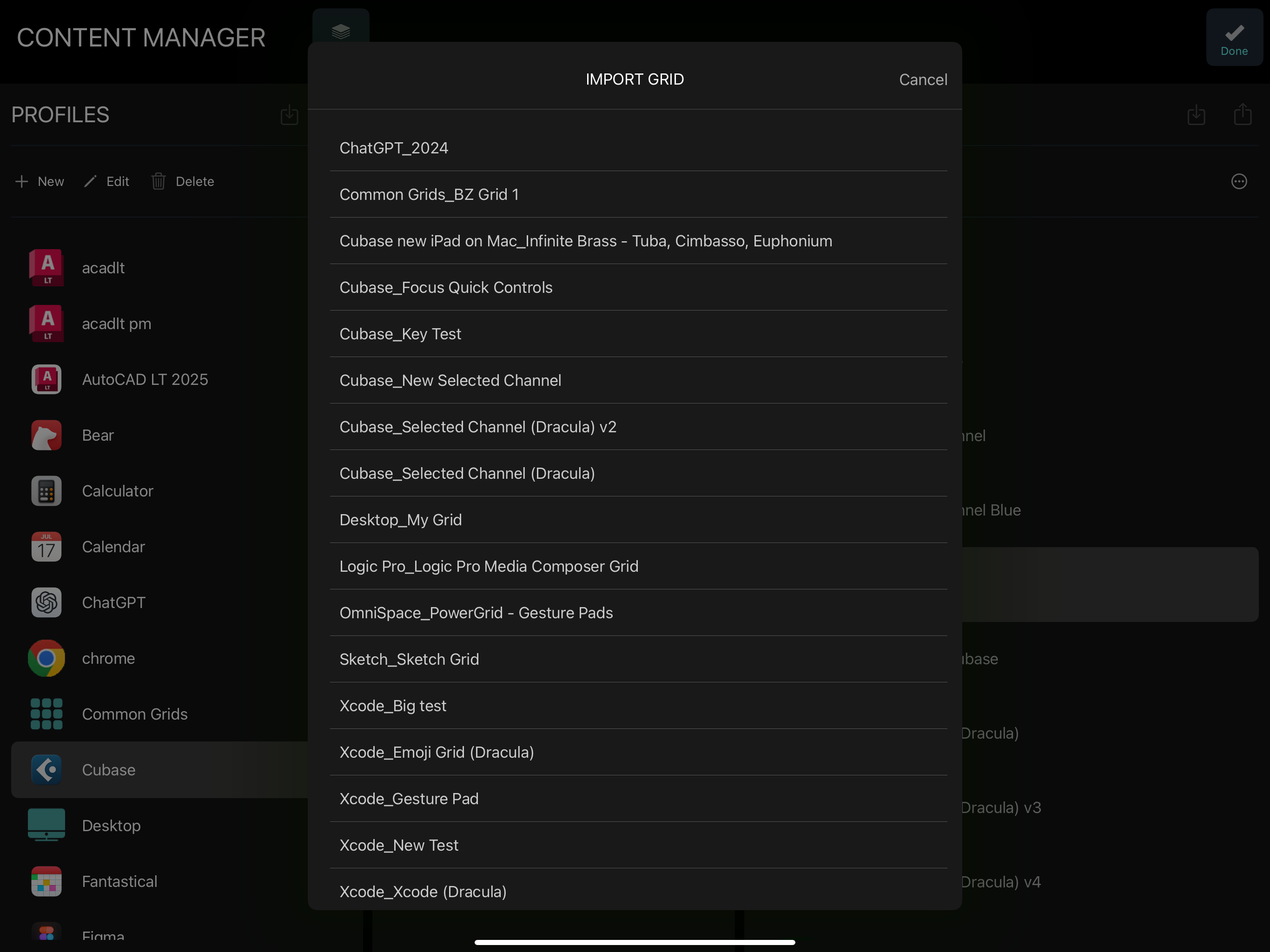Open the Calendar profile

coord(113,547)
